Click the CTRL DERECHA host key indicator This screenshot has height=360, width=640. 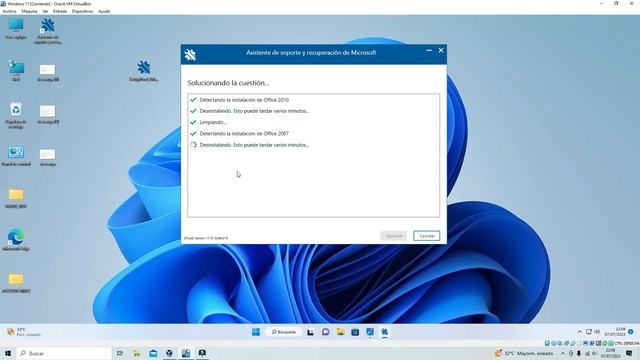(x=627, y=343)
